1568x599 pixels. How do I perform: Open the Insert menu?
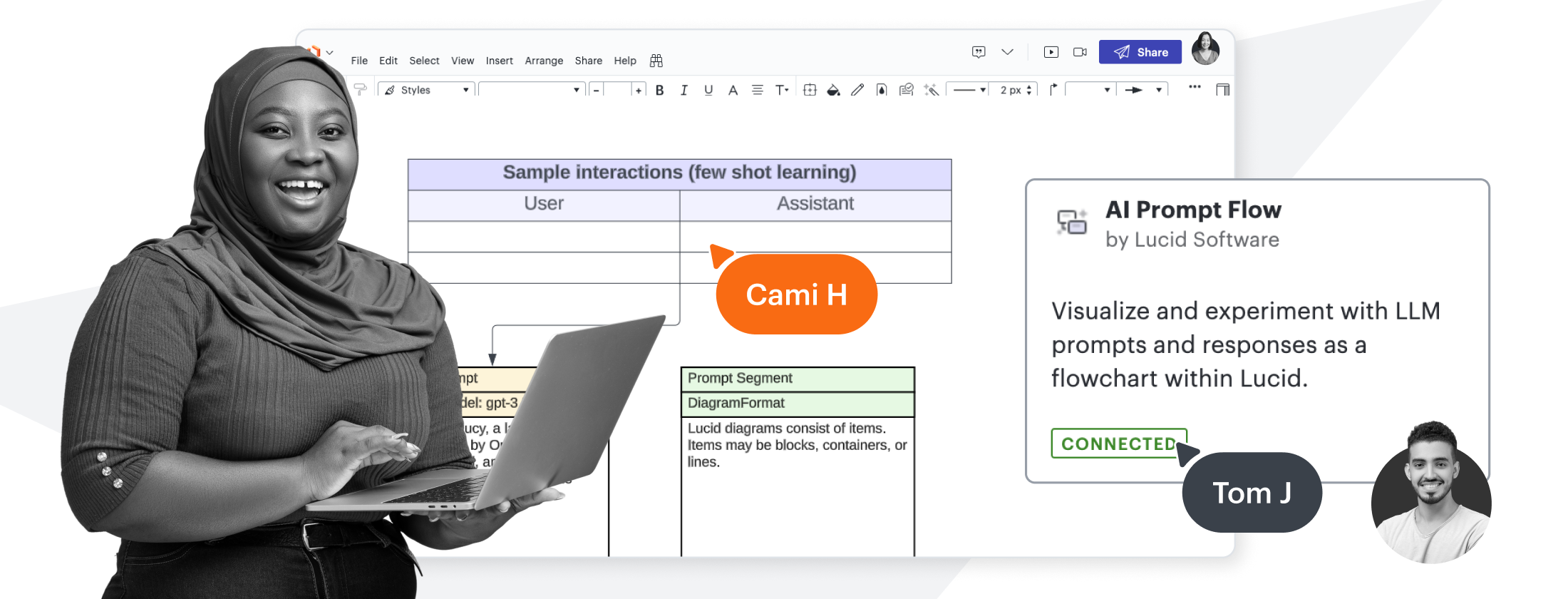tap(499, 61)
